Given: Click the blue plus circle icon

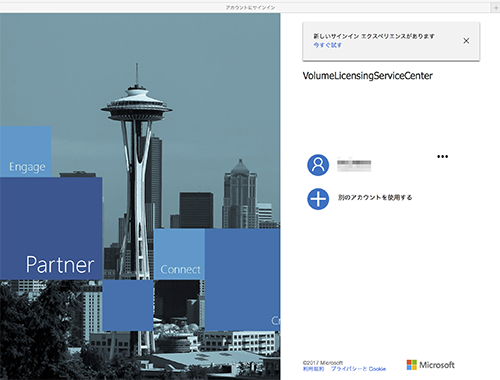Looking at the screenshot, I should 318,199.
